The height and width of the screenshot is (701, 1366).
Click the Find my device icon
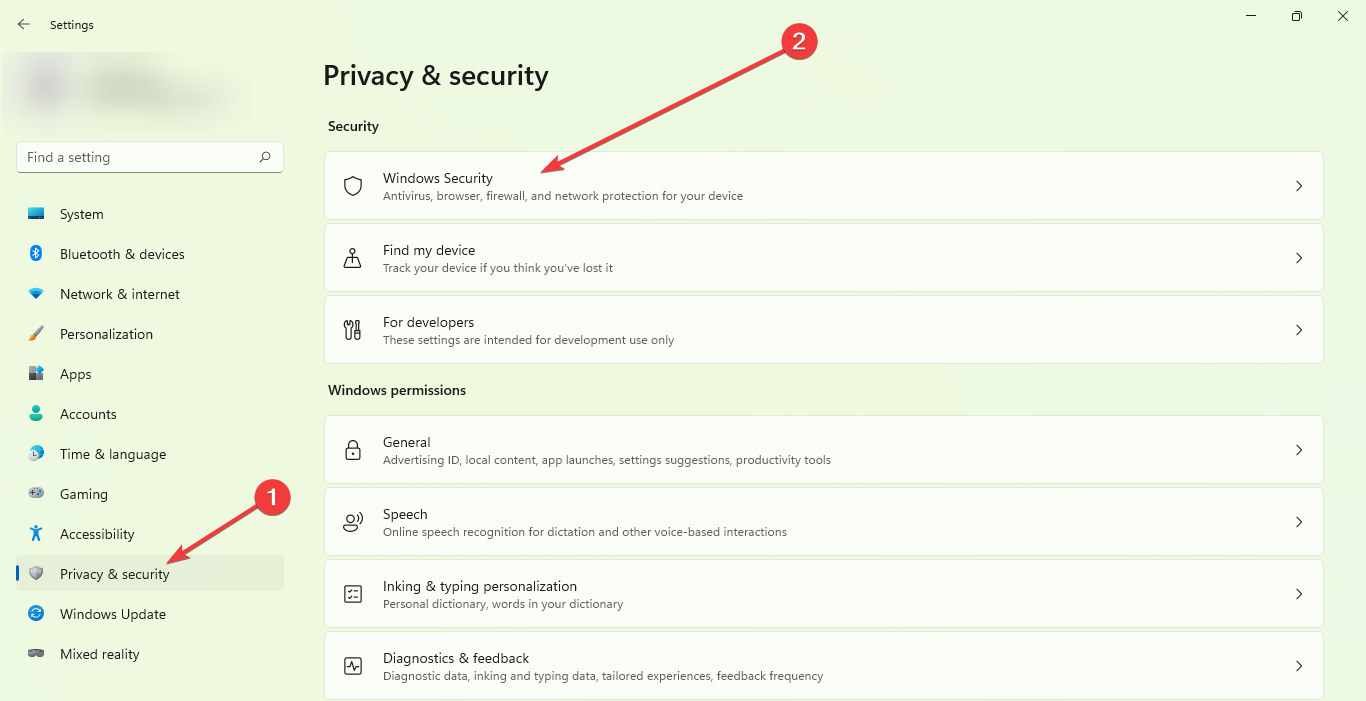tap(352, 258)
